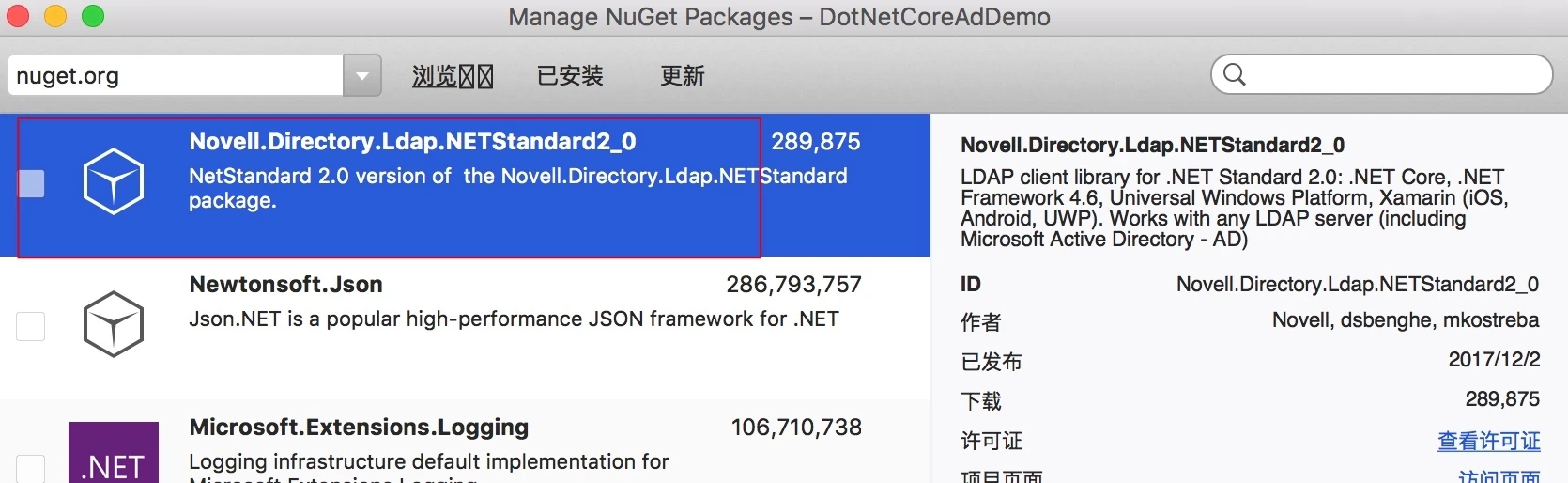Click the 下载 value 289,875 in details
Image resolution: width=1568 pixels, height=483 pixels.
click(1502, 399)
